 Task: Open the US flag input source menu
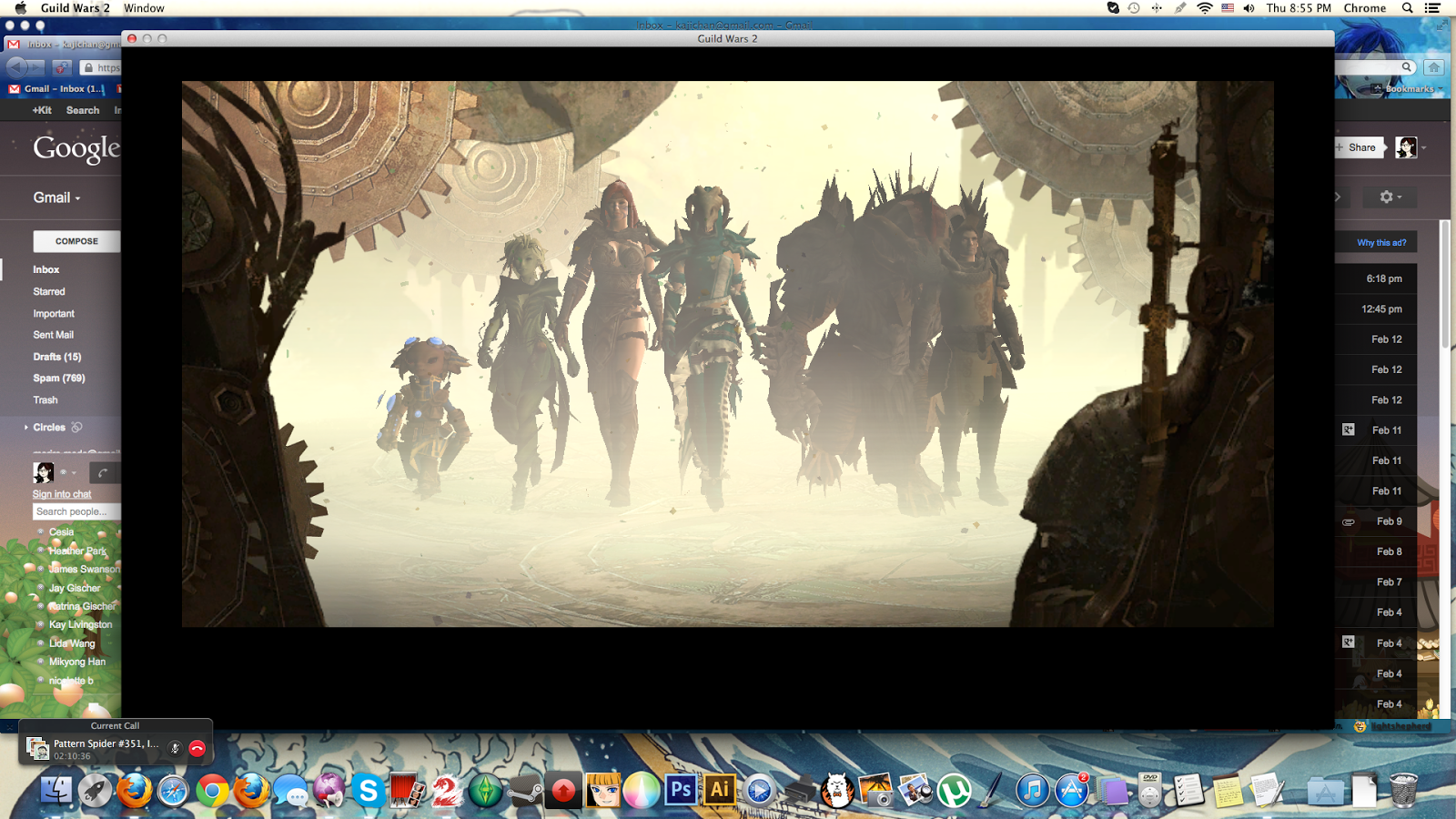click(1228, 8)
